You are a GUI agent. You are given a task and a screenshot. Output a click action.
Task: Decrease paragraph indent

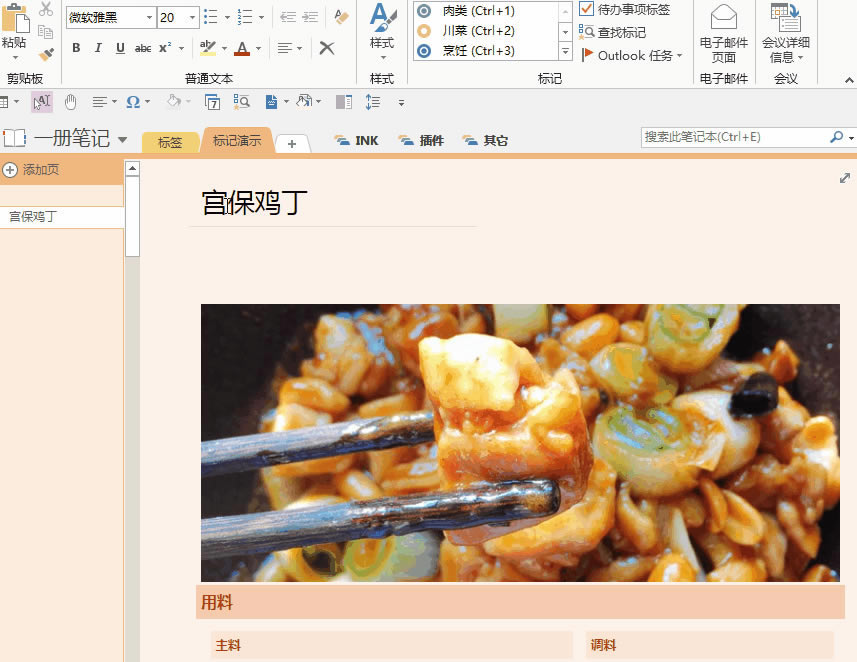point(287,17)
